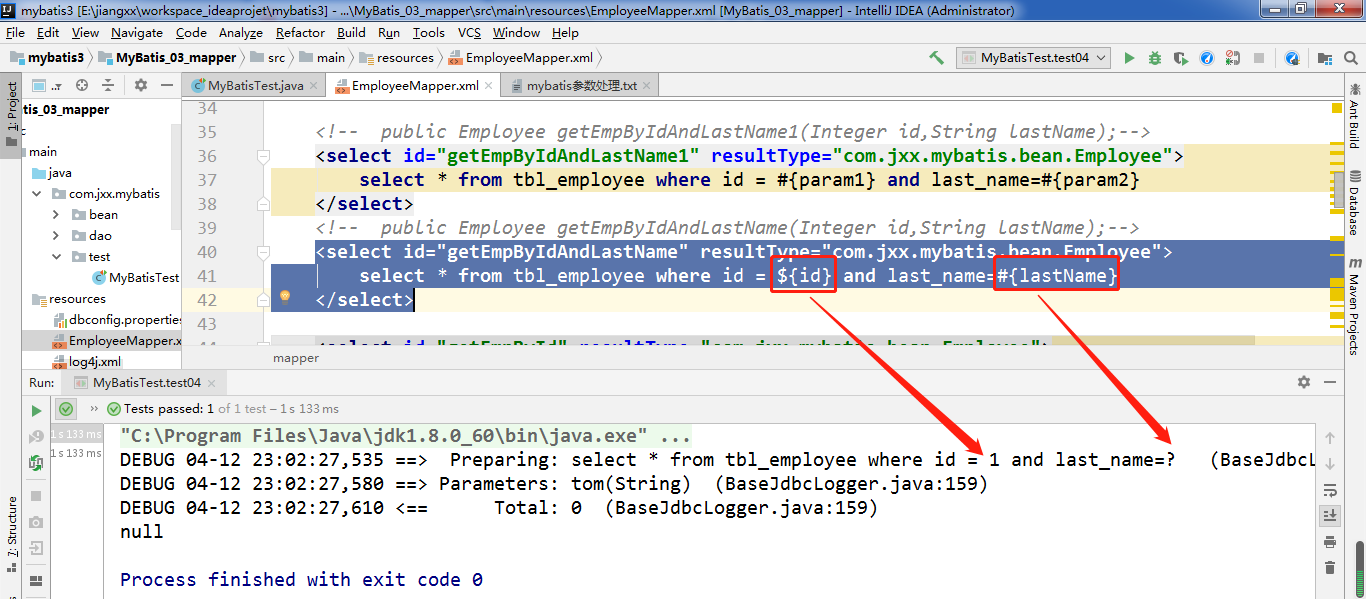Click the Attach Debugger to Process icon
The image size is (1366, 599).
coord(1232,58)
